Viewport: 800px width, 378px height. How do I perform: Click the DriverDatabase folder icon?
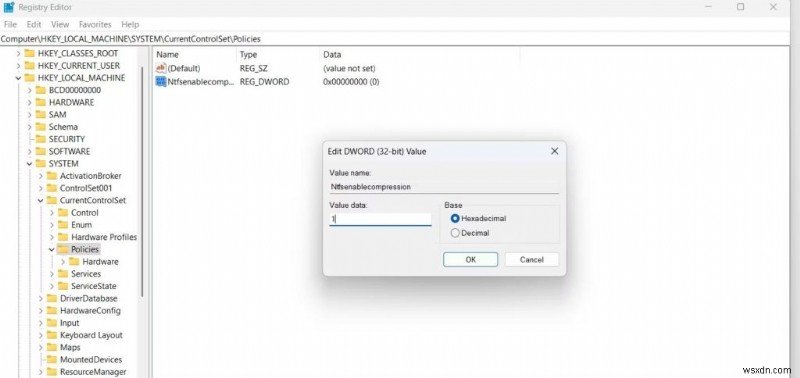[52, 298]
